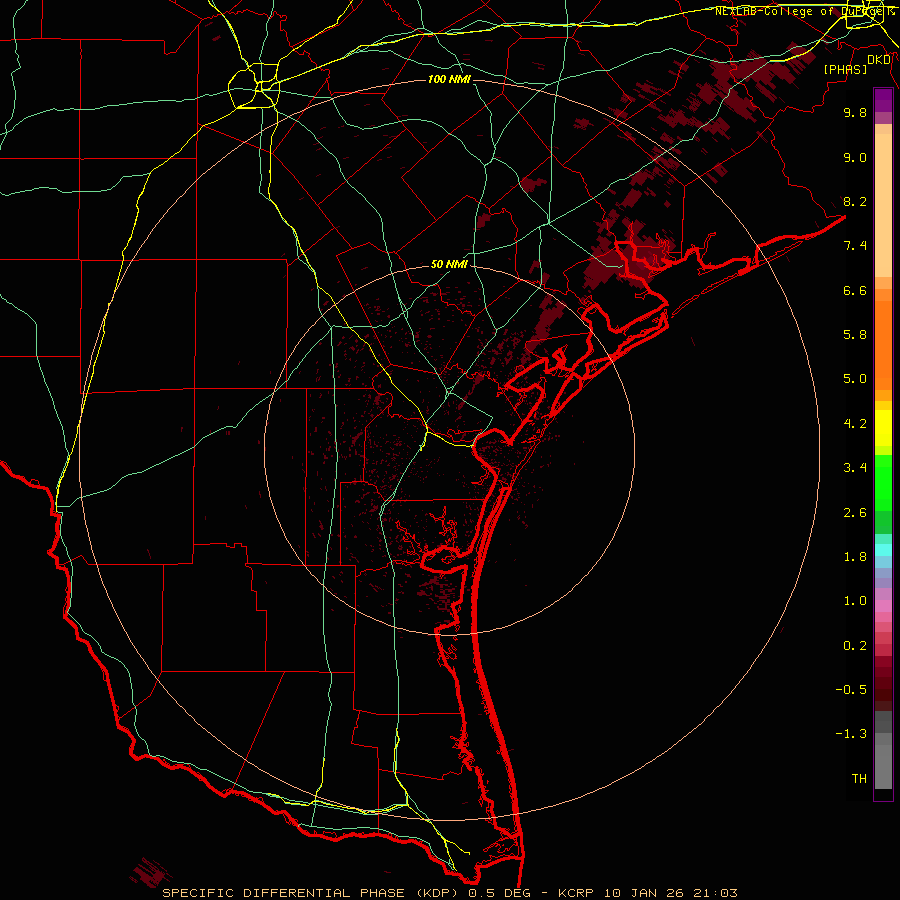
Task: Click the 0.2 value on color scale
Action: tap(855, 646)
